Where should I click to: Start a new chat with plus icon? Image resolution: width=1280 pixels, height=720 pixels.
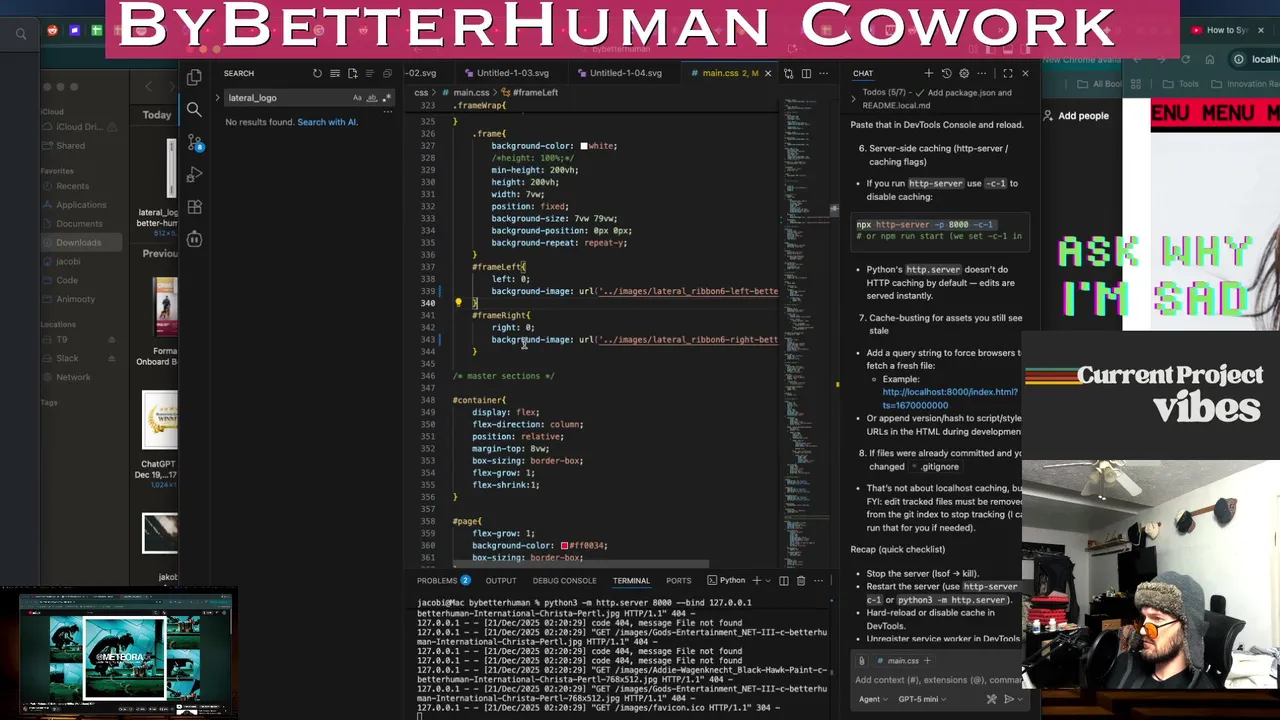coord(929,73)
